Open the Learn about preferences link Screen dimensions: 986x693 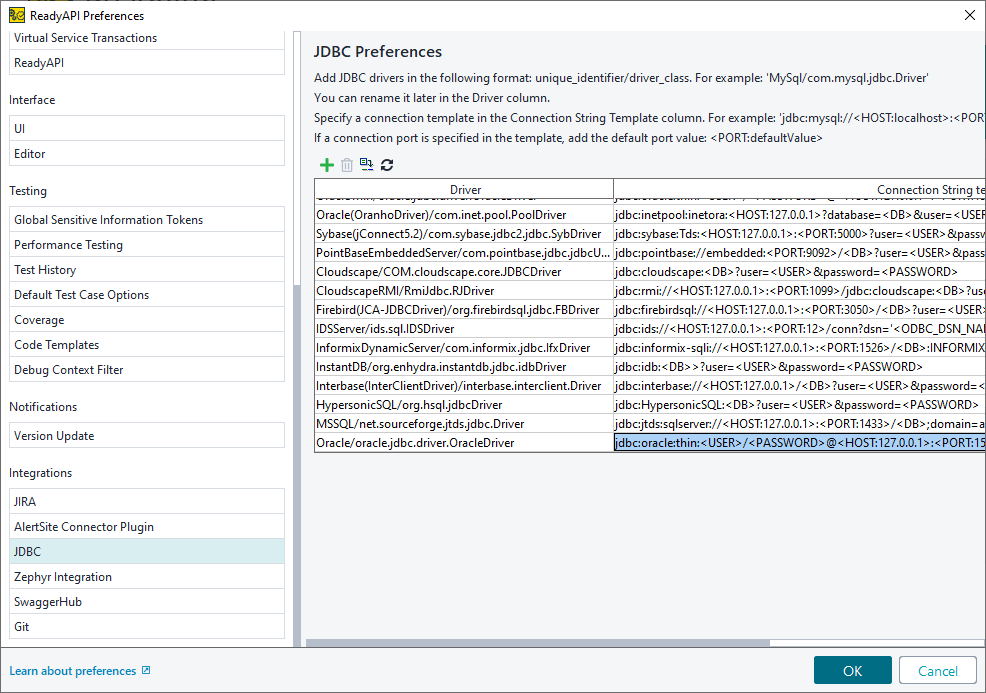(x=72, y=670)
